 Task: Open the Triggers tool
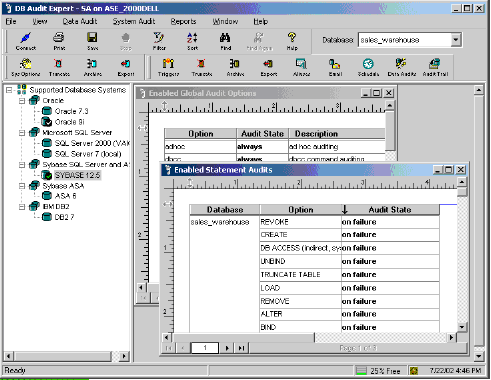(x=168, y=67)
